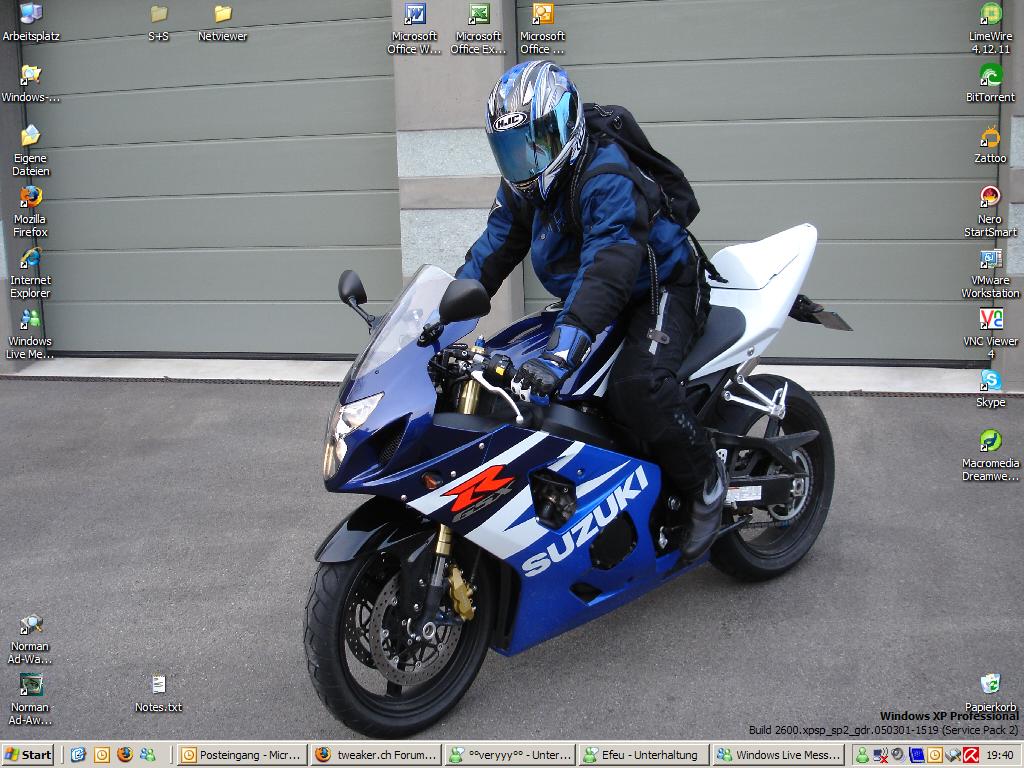Open the Nero StartSmart shortcut
This screenshot has height=768, width=1024.
[x=990, y=197]
